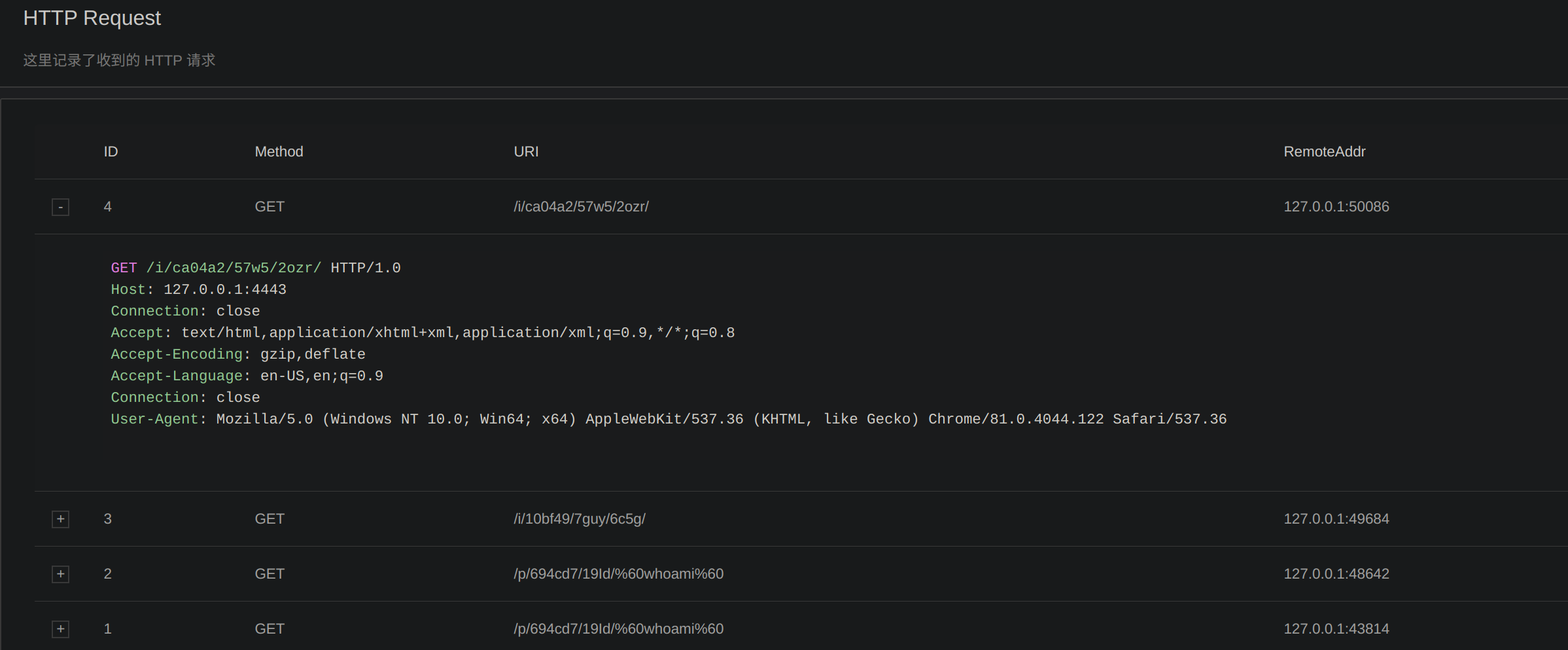Select the whoami payload URI in row 2
1568x650 pixels.
point(618,574)
